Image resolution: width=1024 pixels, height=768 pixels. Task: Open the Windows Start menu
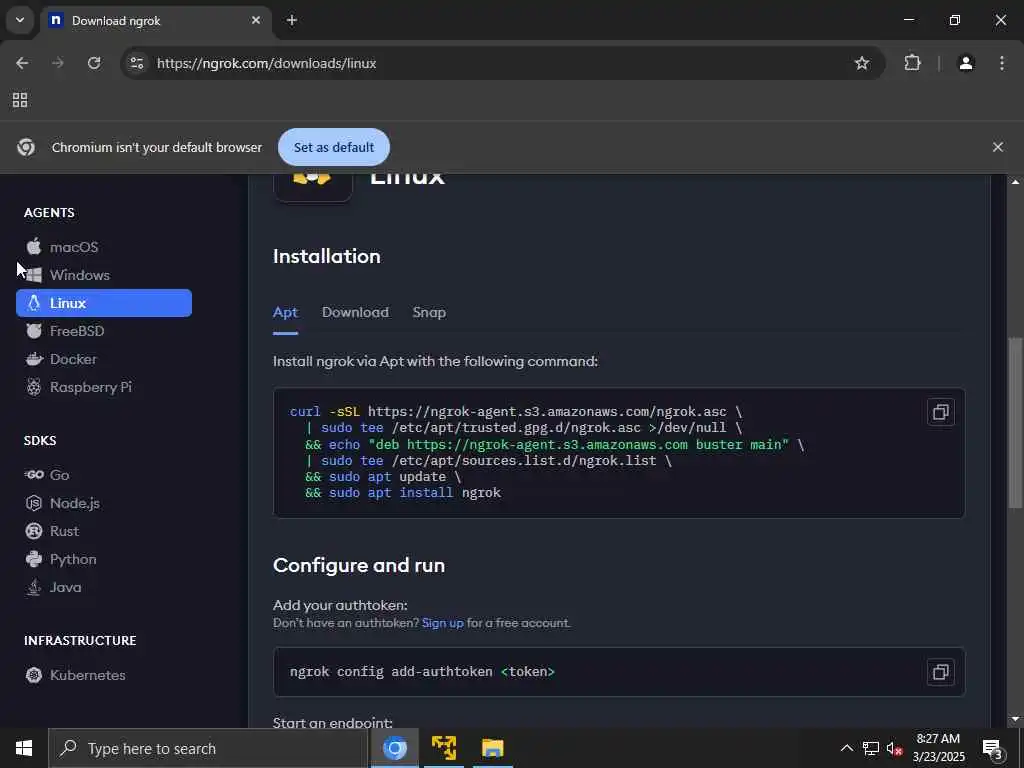[x=24, y=748]
